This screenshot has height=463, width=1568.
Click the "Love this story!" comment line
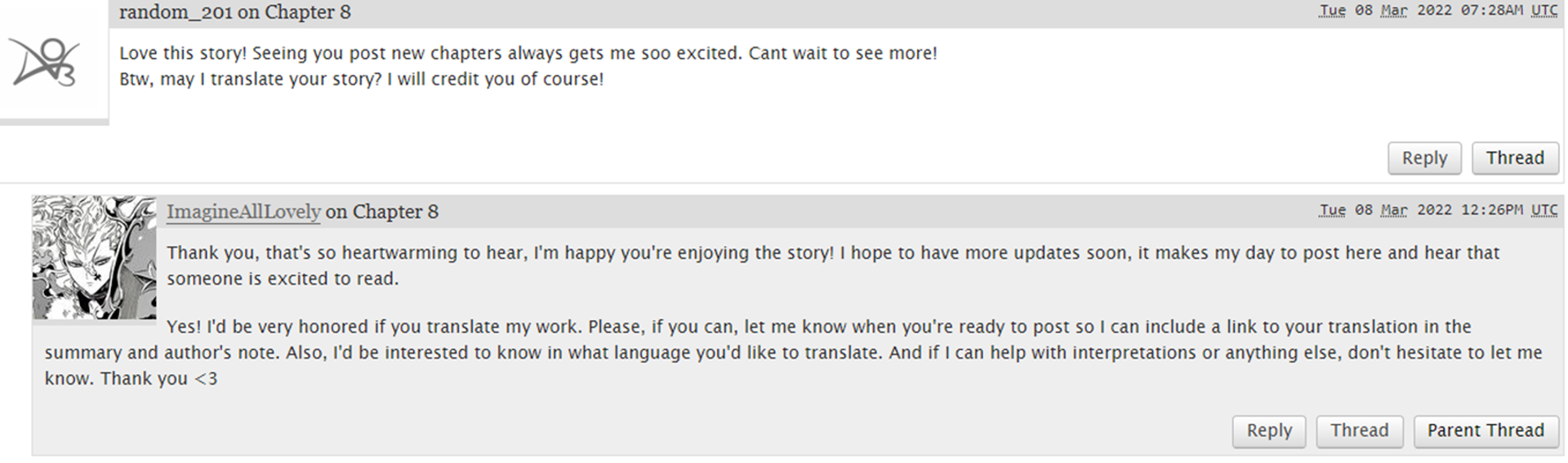point(528,53)
